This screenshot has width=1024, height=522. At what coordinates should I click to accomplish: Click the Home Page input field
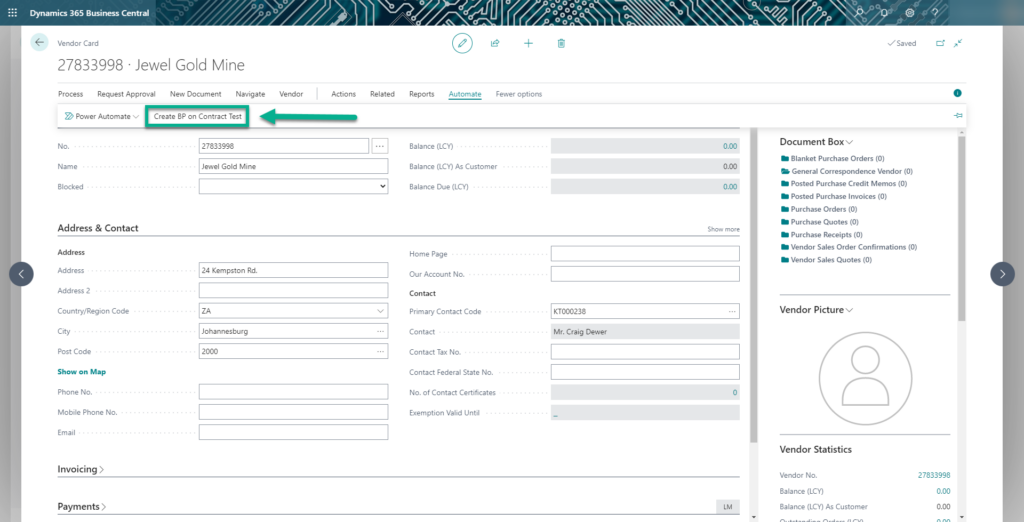tap(645, 253)
